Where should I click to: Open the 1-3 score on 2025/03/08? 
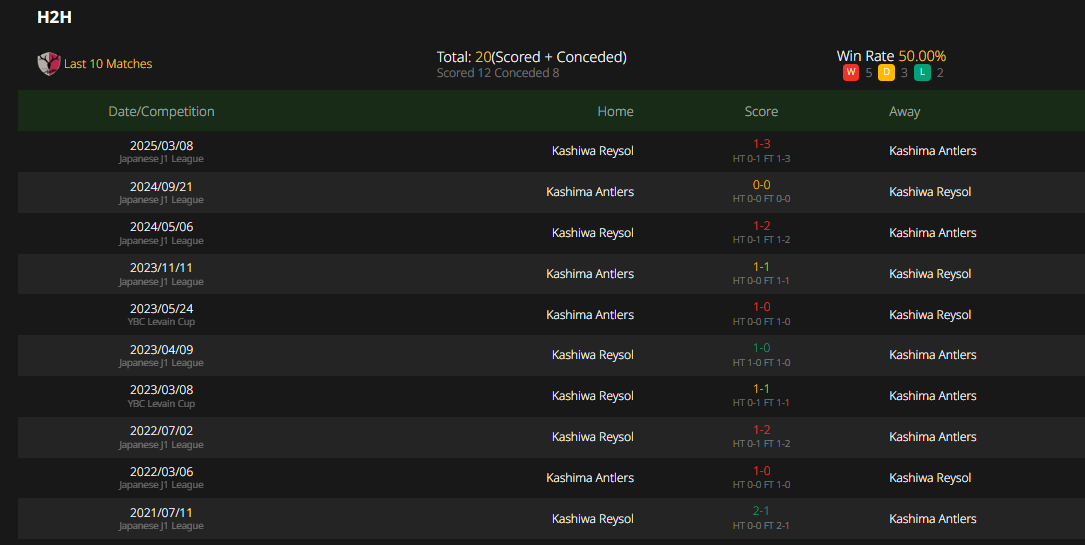[761, 144]
